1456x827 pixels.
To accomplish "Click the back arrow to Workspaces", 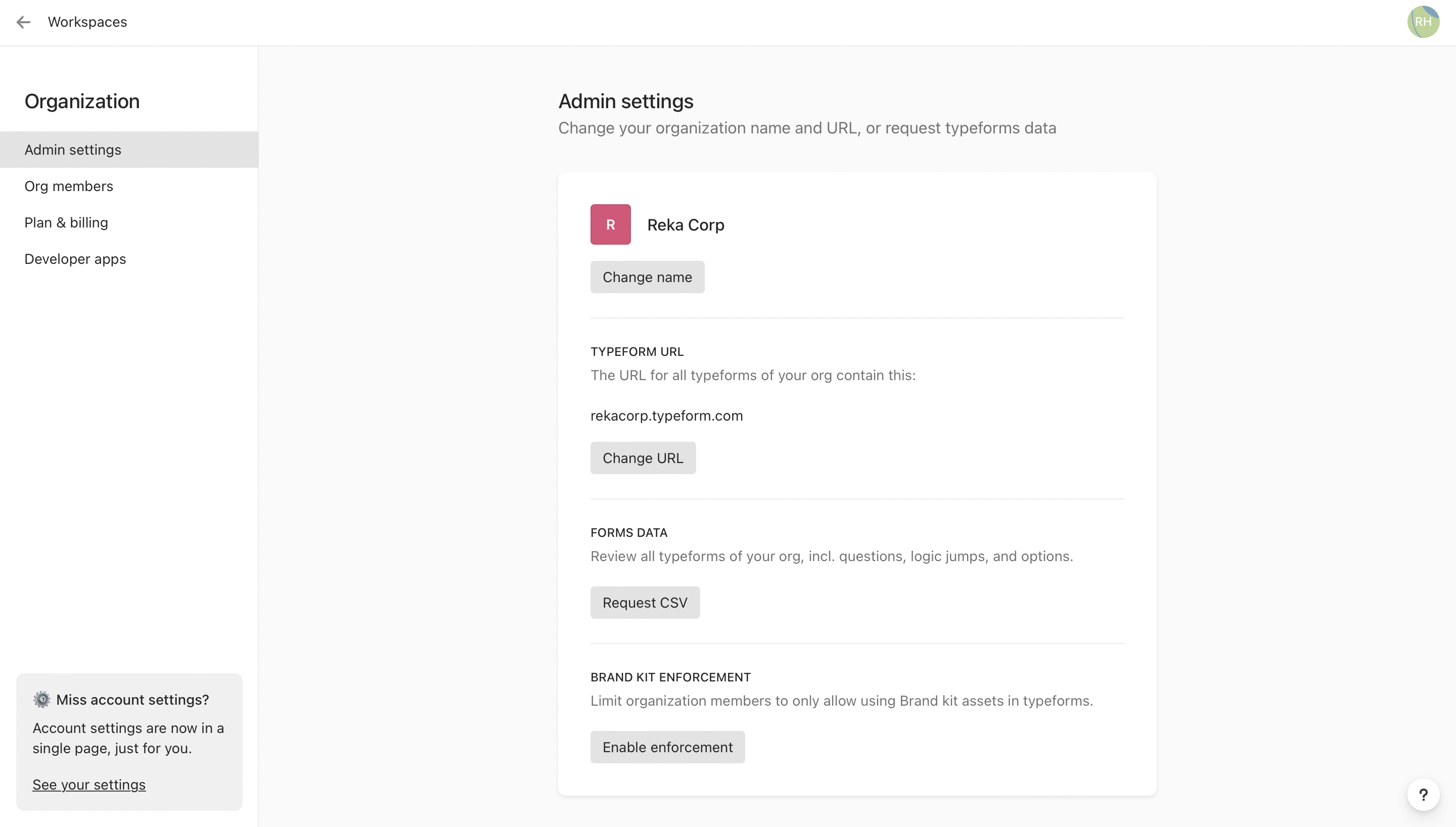I will coord(22,22).
